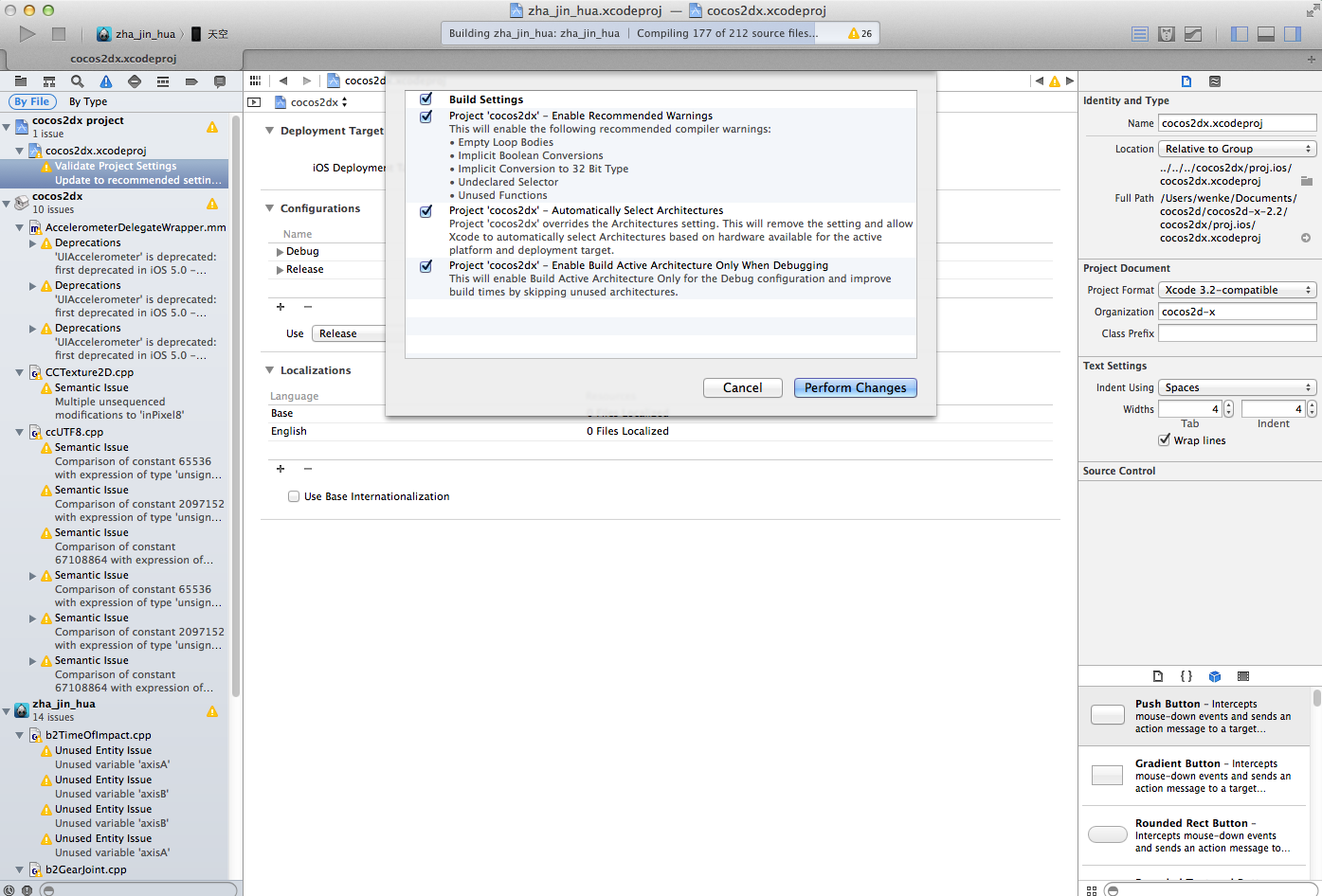Viewport: 1322px width, 896px height.
Task: Click the project Name field
Action: (x=1238, y=123)
